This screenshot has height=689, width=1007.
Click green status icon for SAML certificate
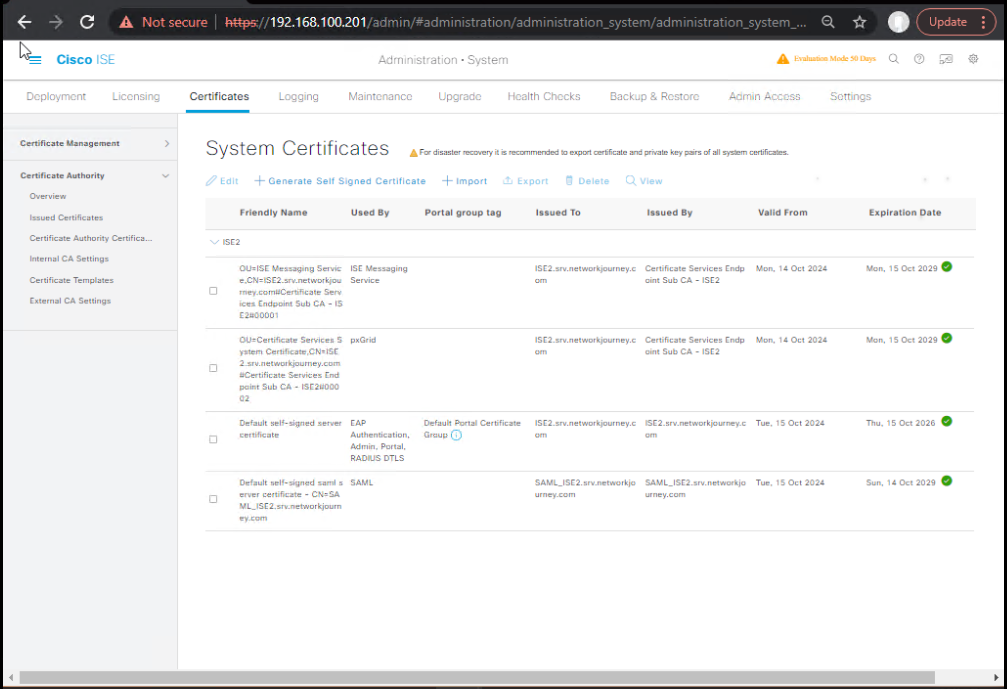947,481
